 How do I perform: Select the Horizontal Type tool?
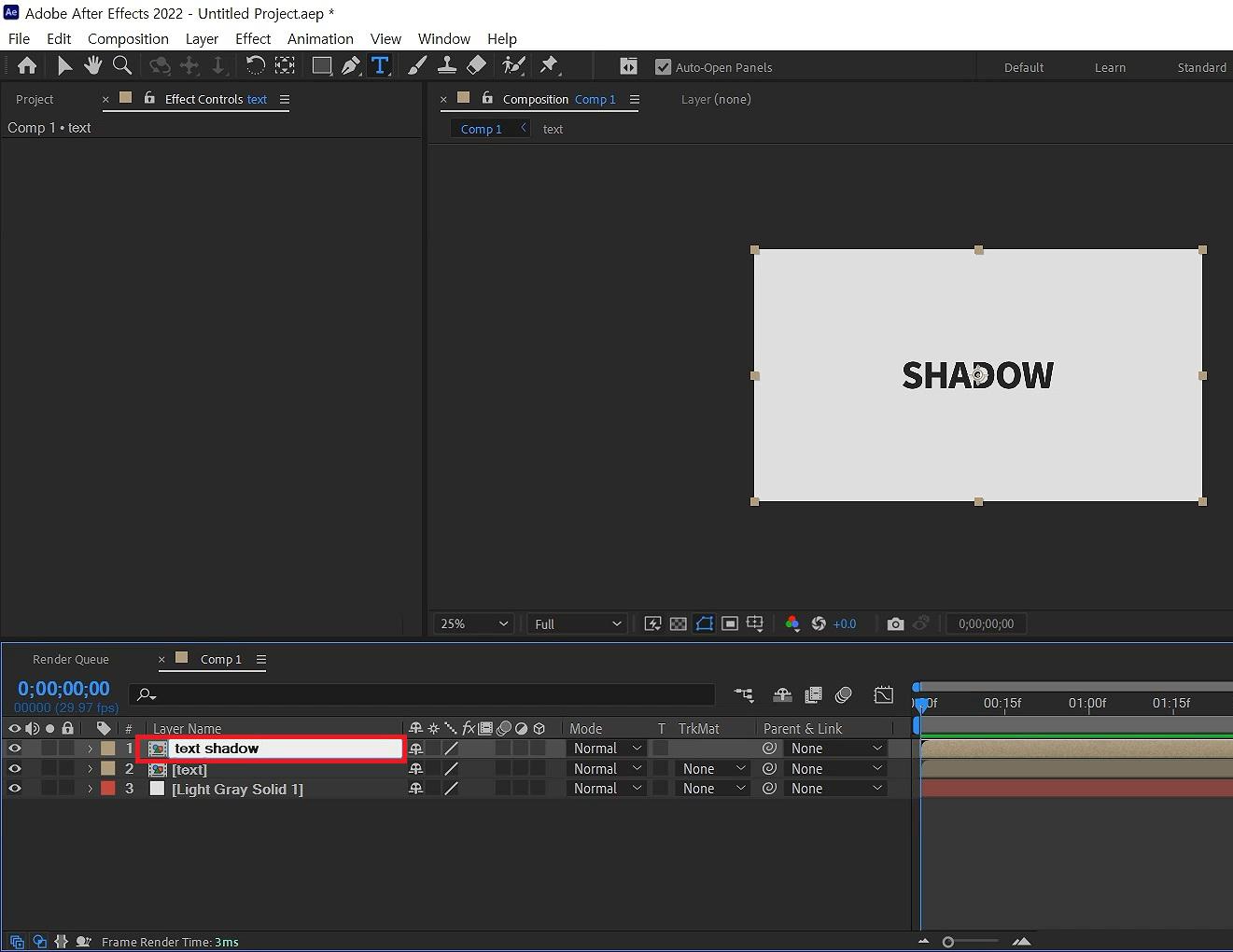380,65
